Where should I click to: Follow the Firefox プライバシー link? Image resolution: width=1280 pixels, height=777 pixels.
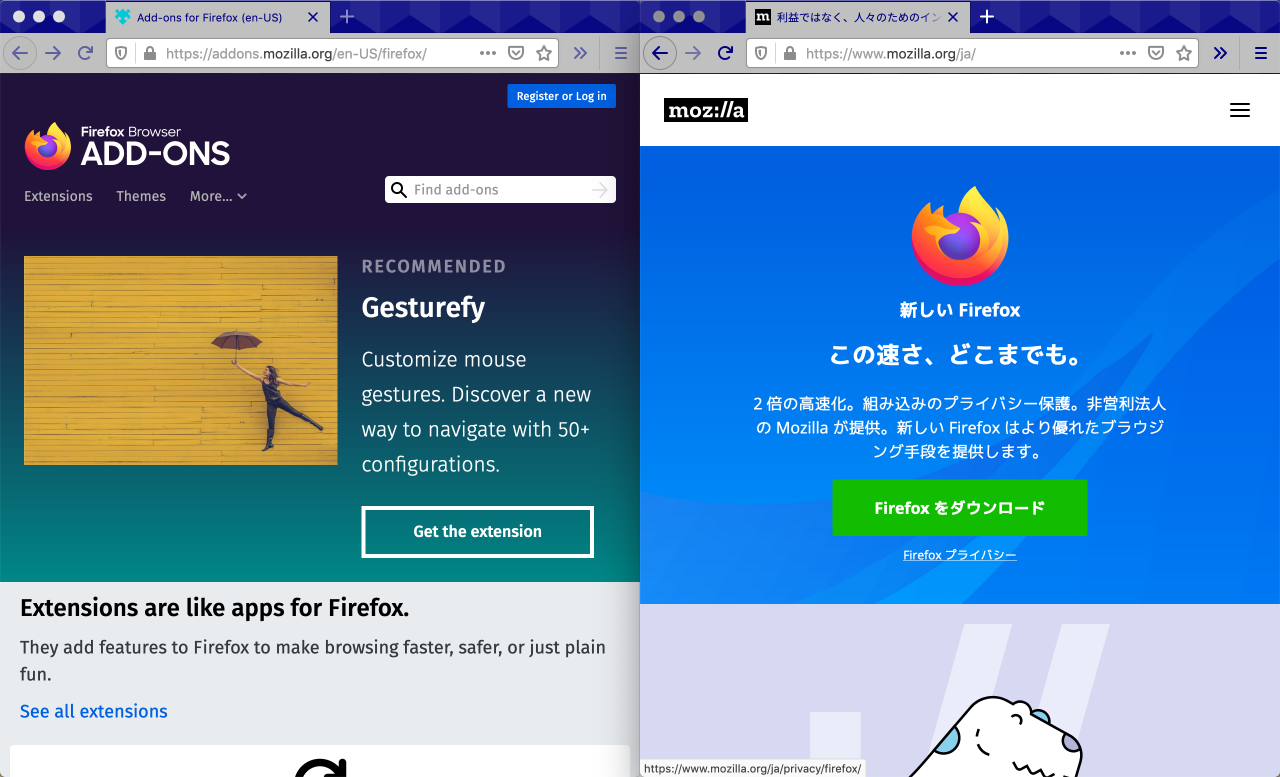(x=960, y=555)
